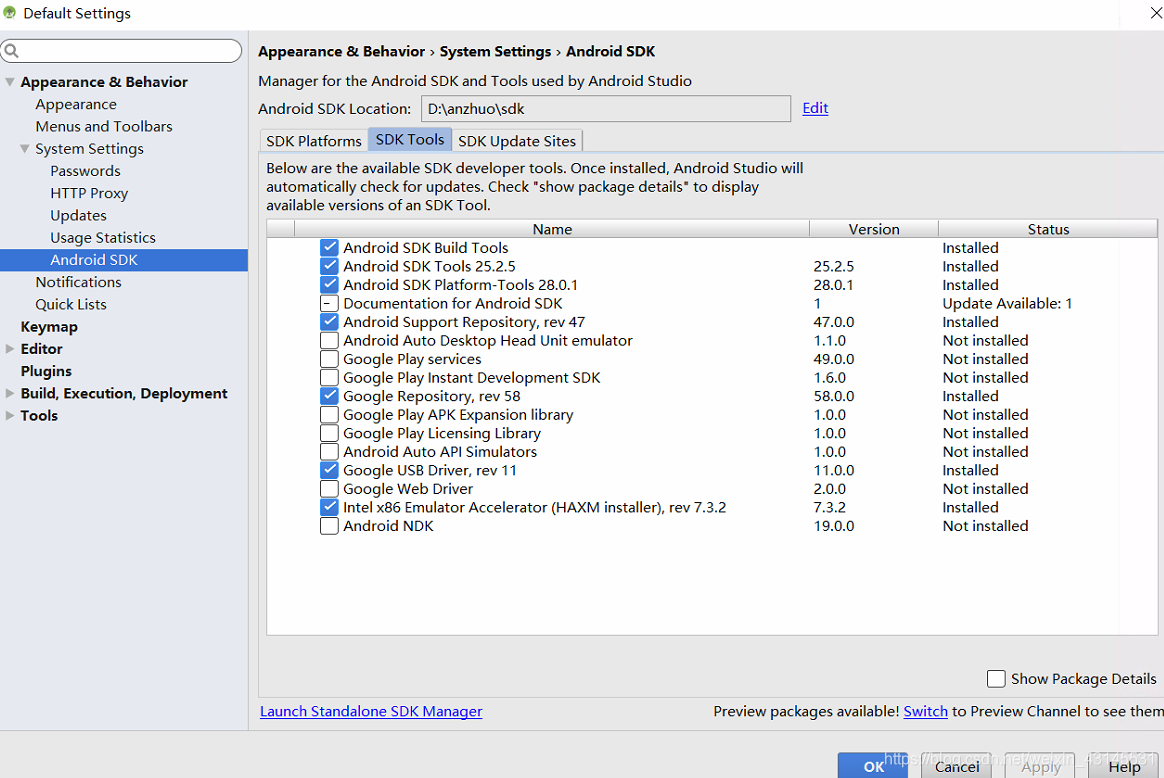Open HTTP Proxy settings
This screenshot has height=778, width=1164.
pyautogui.click(x=89, y=193)
